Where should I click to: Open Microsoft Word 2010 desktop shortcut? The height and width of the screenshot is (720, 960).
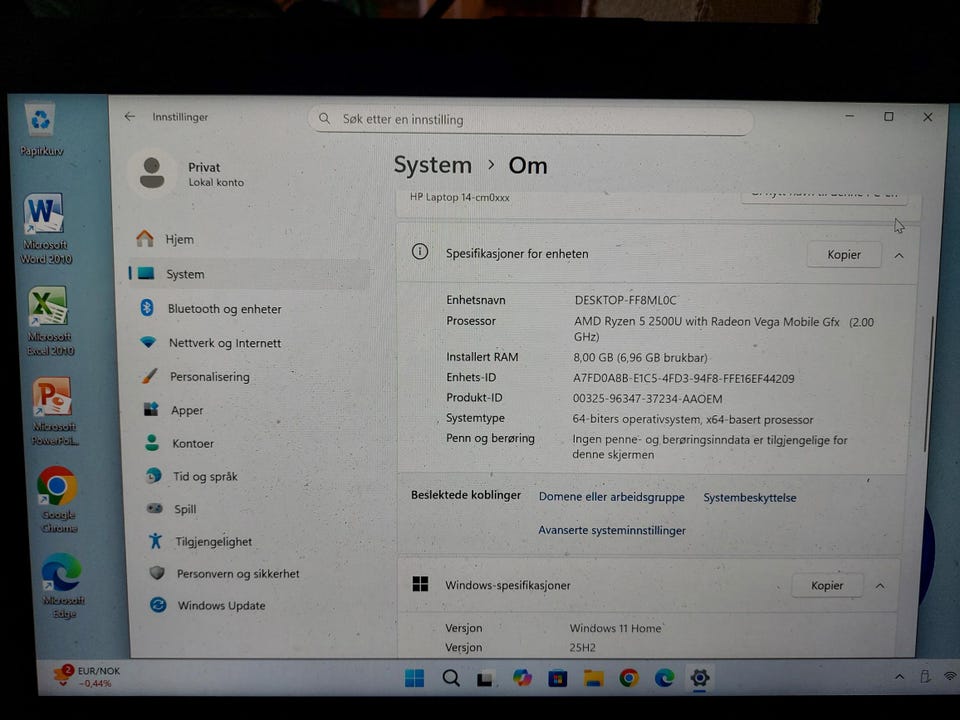45,228
